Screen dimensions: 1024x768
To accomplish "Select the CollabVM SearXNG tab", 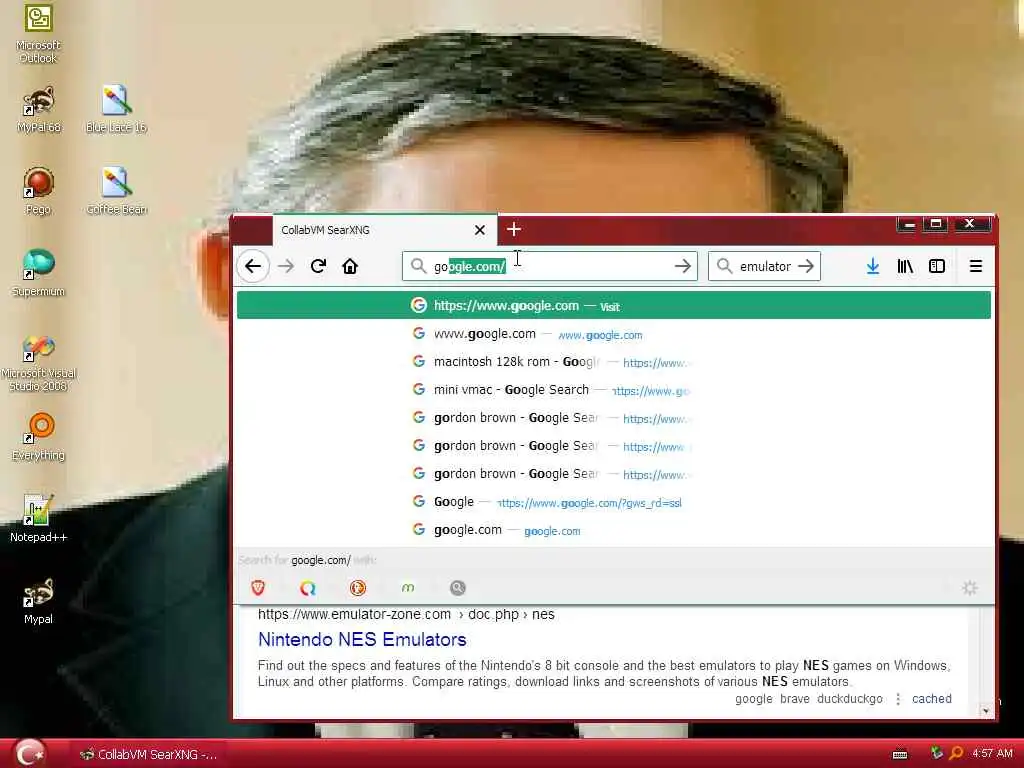I will coord(384,230).
